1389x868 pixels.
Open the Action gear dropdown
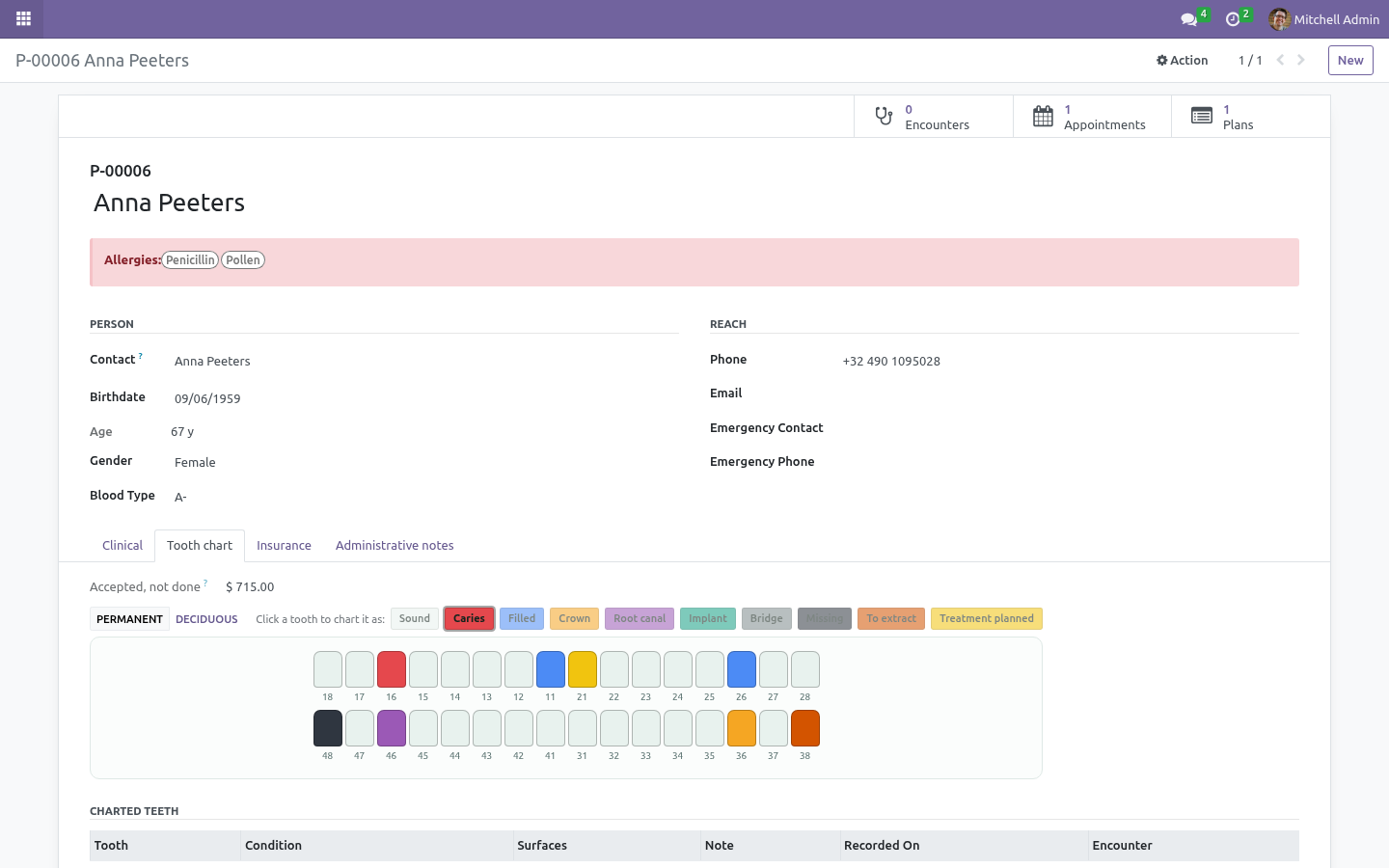click(x=1182, y=60)
